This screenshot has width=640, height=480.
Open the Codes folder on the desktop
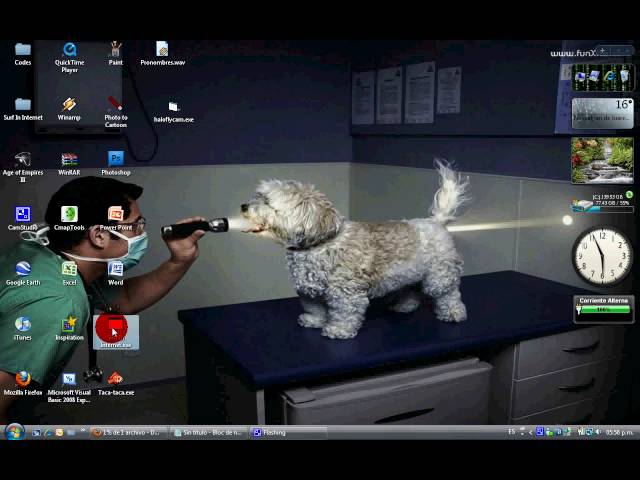pos(23,53)
